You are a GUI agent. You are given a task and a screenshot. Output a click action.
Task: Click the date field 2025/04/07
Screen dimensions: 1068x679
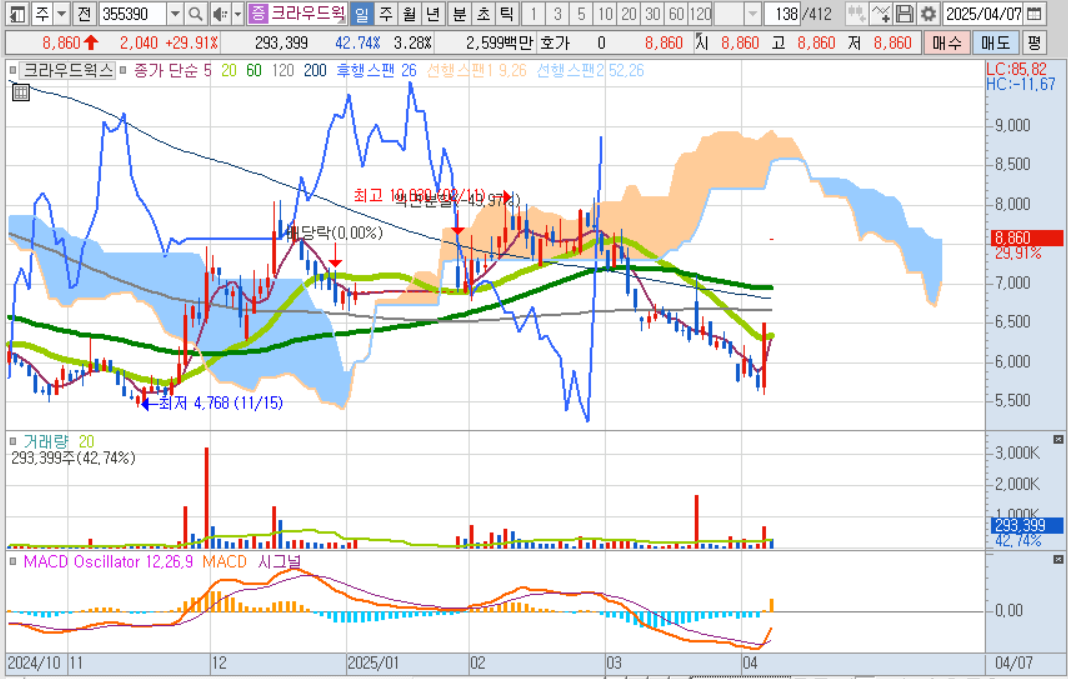point(983,13)
